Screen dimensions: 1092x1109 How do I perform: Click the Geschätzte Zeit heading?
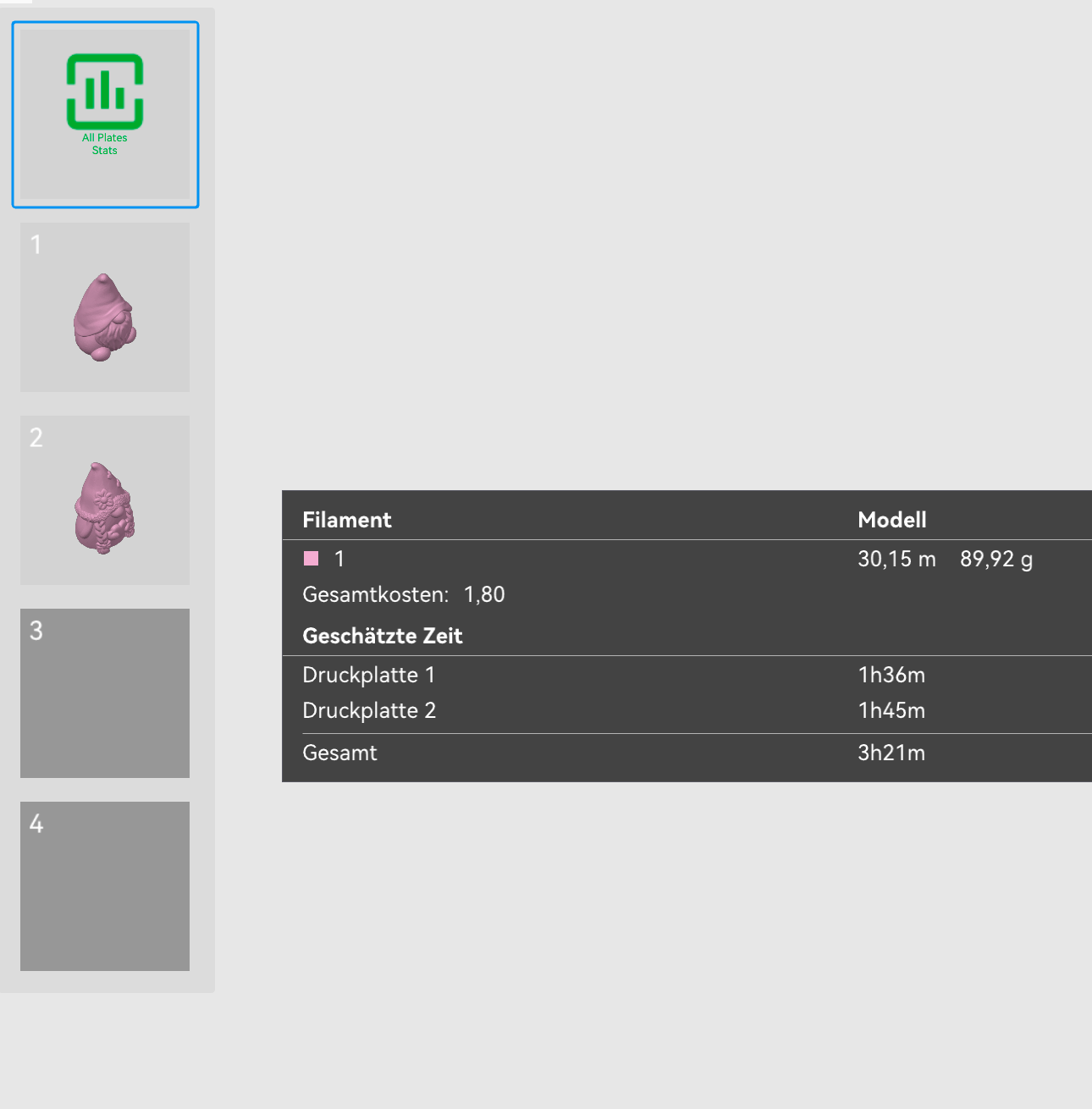383,636
